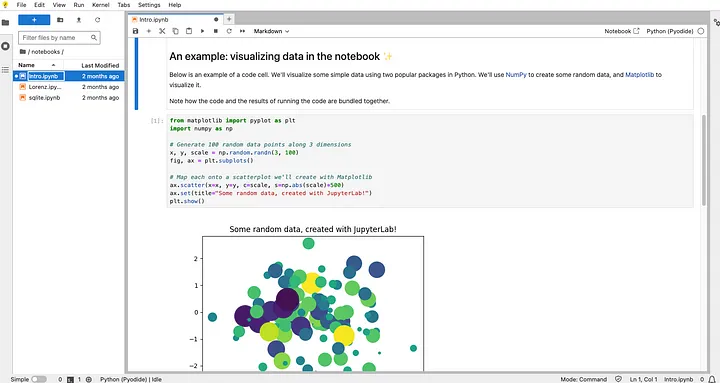Screen dimensions: 720x383
Task: Run the selected cell and advance
Action: pos(202,31)
